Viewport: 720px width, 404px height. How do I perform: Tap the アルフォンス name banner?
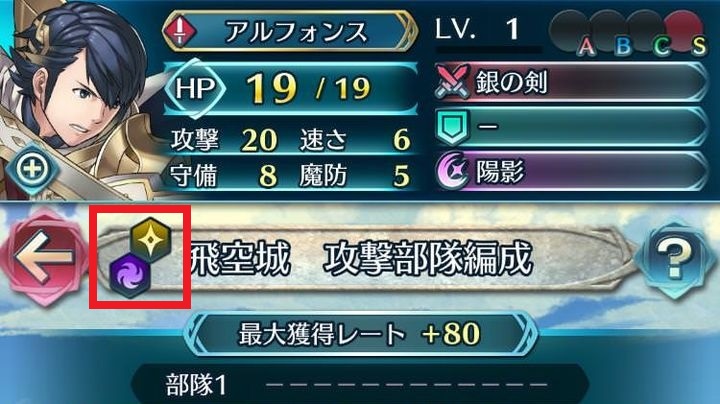click(290, 31)
